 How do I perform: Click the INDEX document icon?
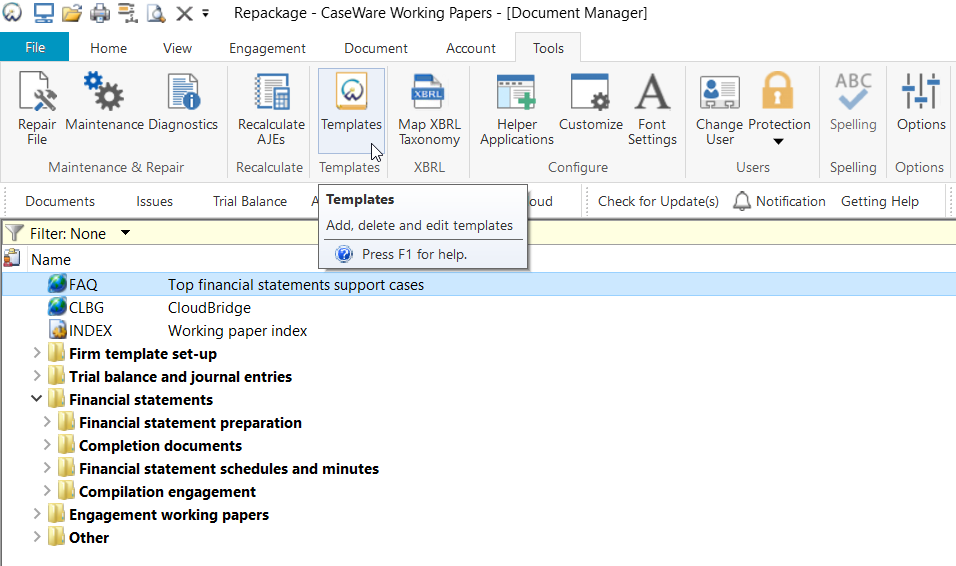point(57,330)
